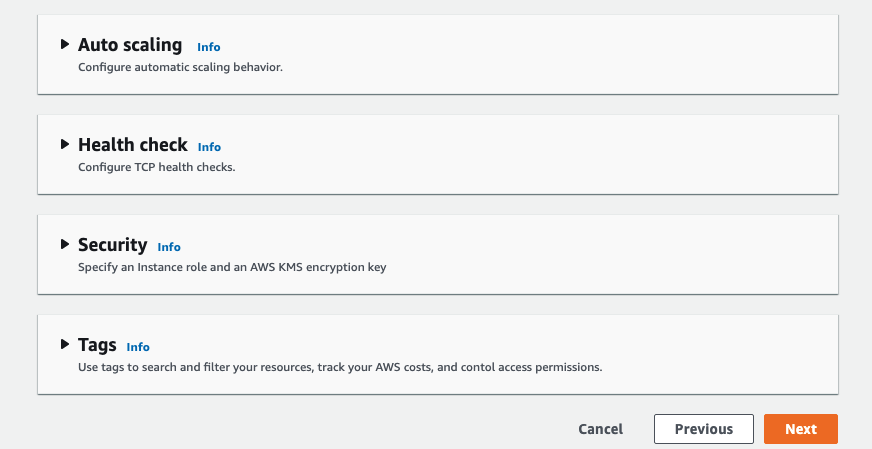Expand the Security section arrow
This screenshot has height=449, width=872.
click(x=65, y=245)
